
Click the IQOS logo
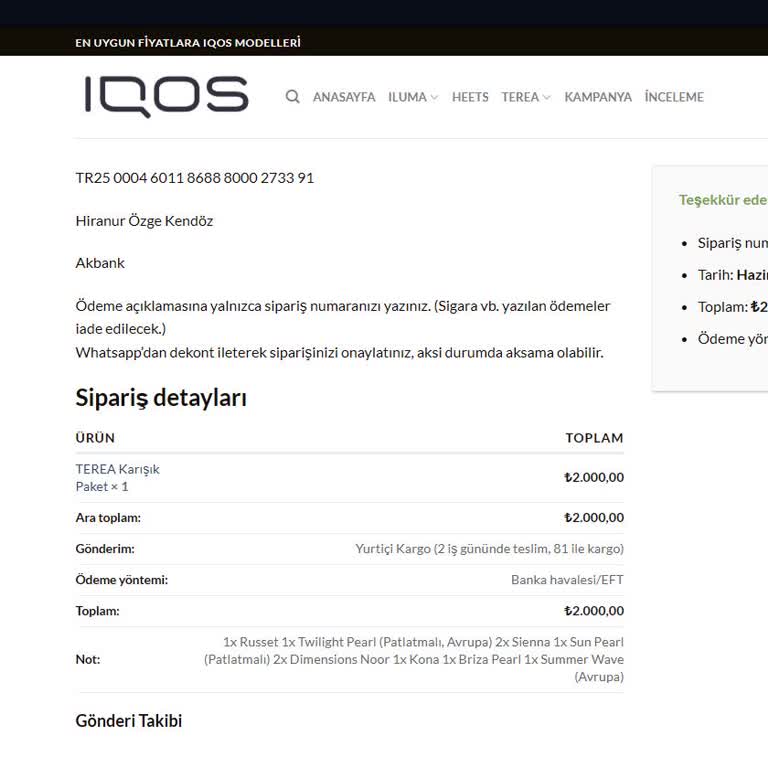[x=167, y=97]
